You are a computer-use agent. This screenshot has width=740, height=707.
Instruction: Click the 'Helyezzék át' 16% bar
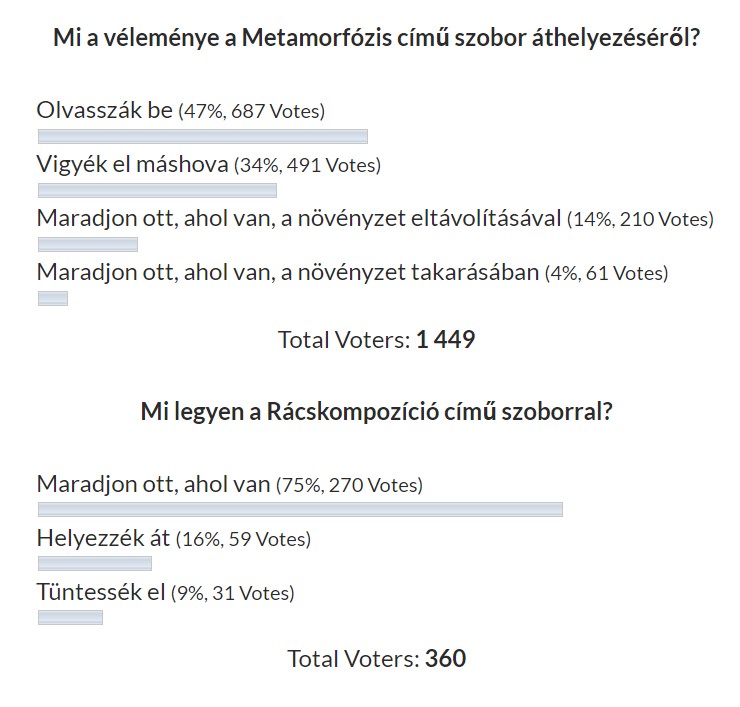coord(95,564)
